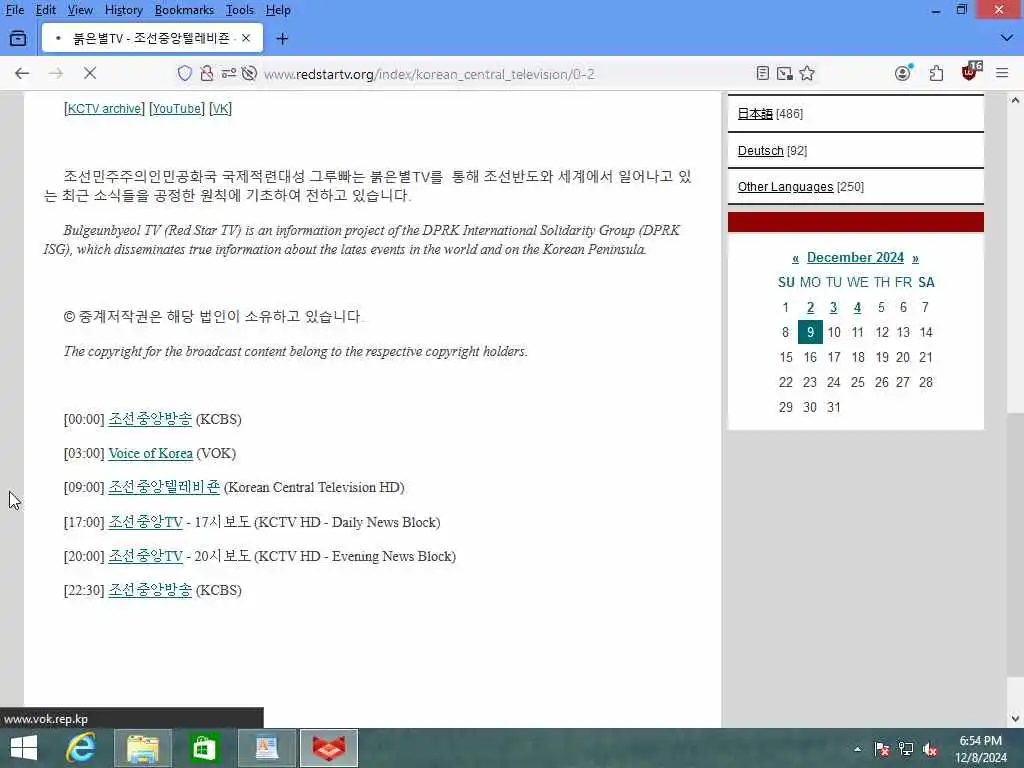
Task: Open the Windows Start button
Action: 24,748
